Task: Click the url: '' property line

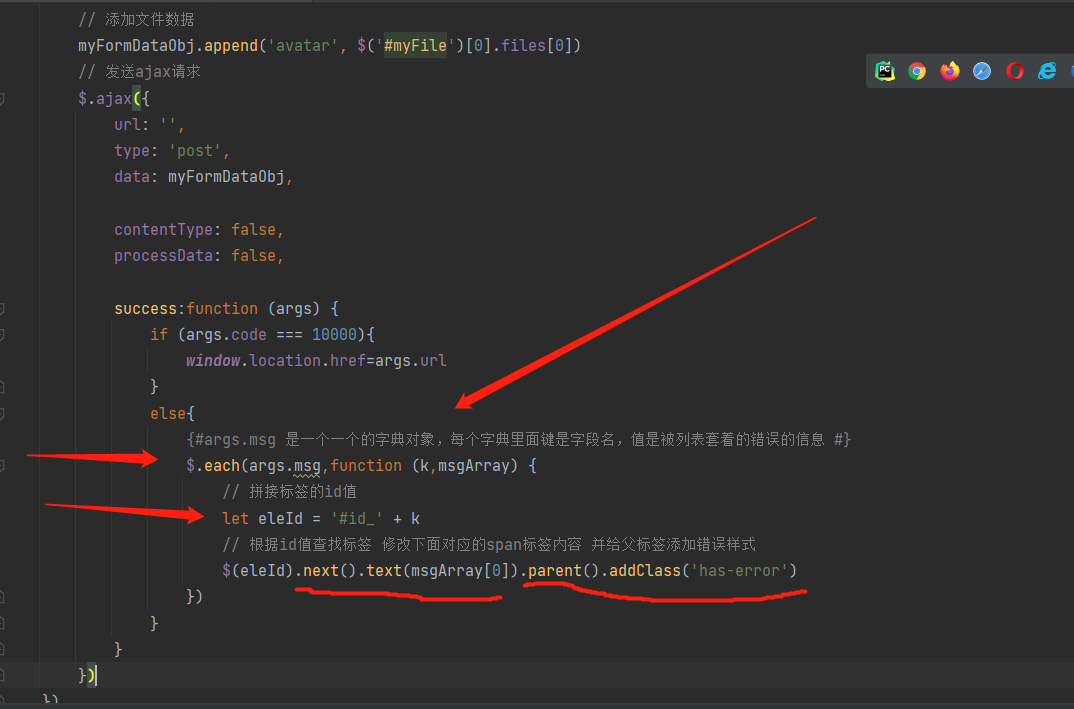Action: pyautogui.click(x=149, y=125)
